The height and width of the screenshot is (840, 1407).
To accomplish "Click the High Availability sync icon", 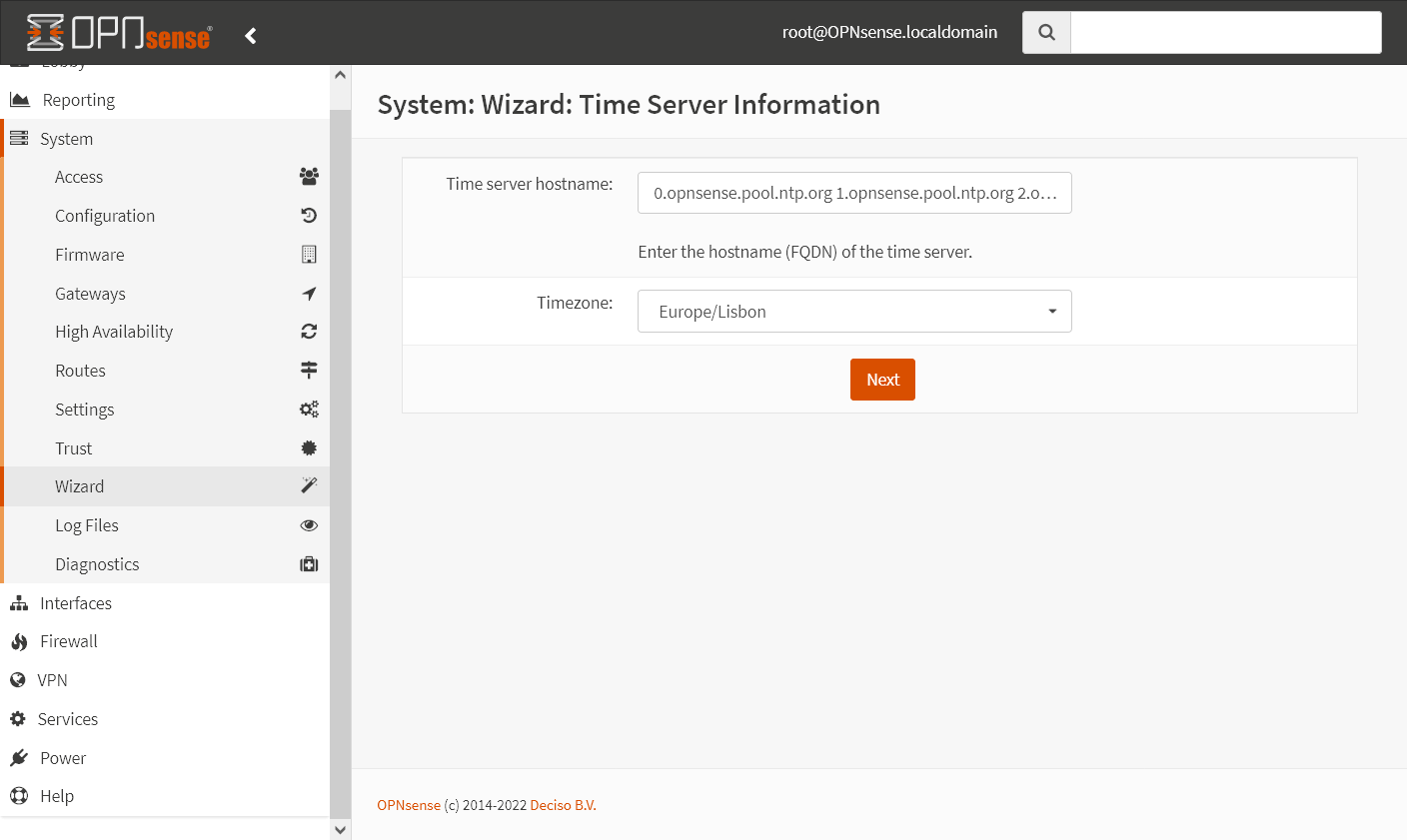I will click(309, 331).
